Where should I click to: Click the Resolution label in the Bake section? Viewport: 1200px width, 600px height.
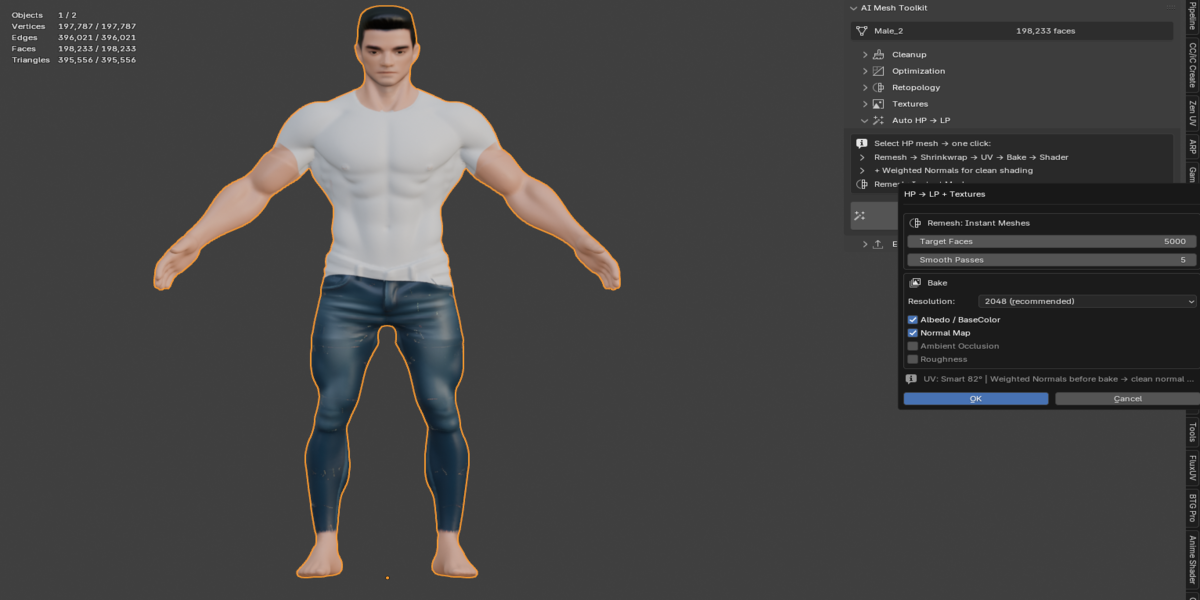[931, 301]
